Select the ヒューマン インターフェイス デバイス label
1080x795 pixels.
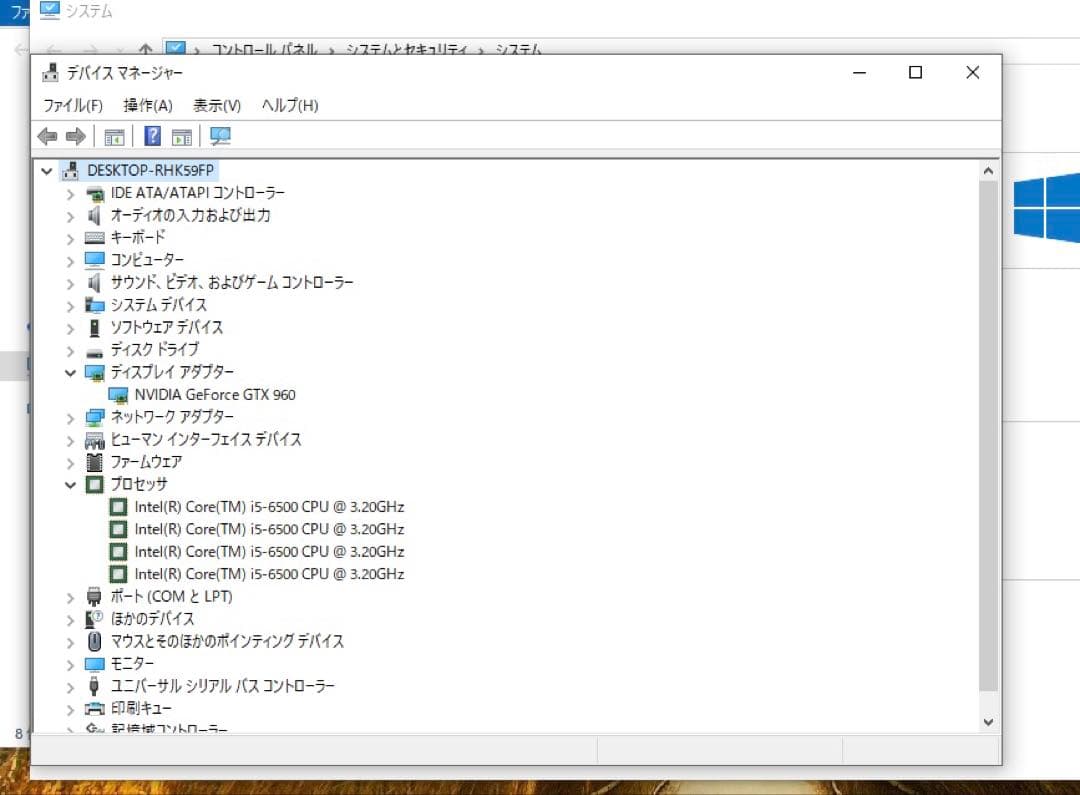click(x=206, y=440)
